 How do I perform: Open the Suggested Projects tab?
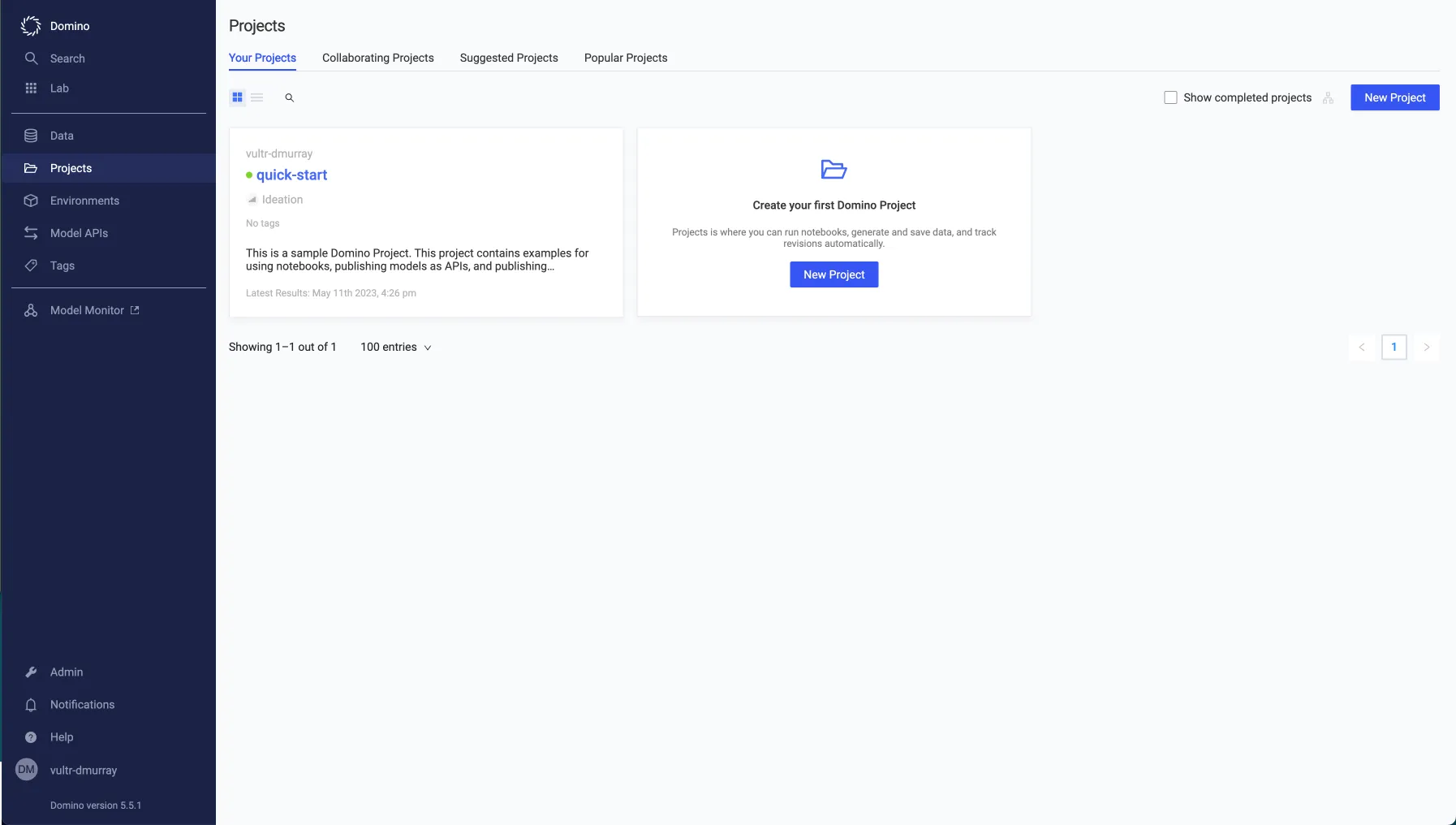point(509,58)
